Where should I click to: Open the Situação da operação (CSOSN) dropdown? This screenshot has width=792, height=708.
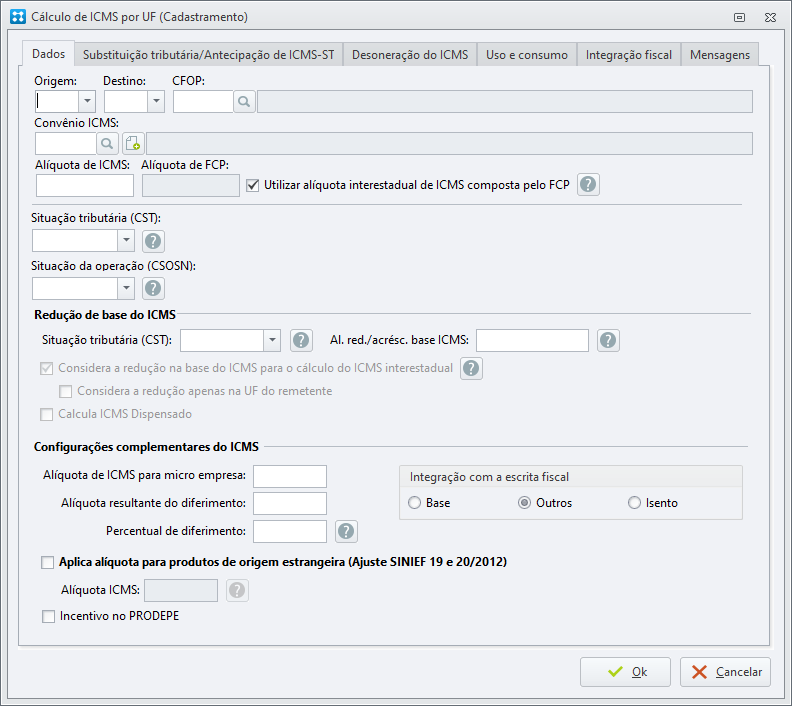[126, 288]
